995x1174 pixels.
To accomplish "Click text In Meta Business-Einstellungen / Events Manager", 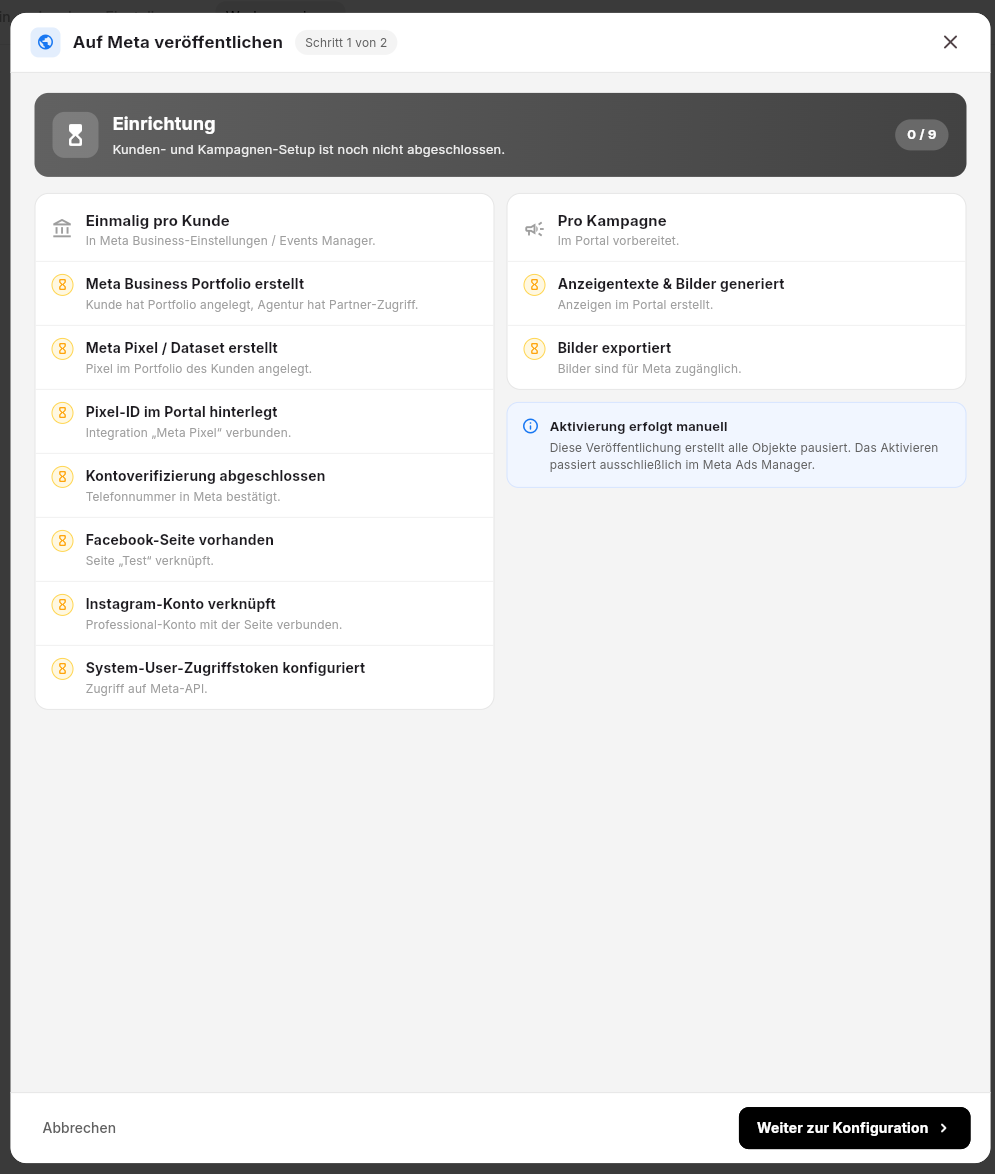I will click(x=231, y=241).
